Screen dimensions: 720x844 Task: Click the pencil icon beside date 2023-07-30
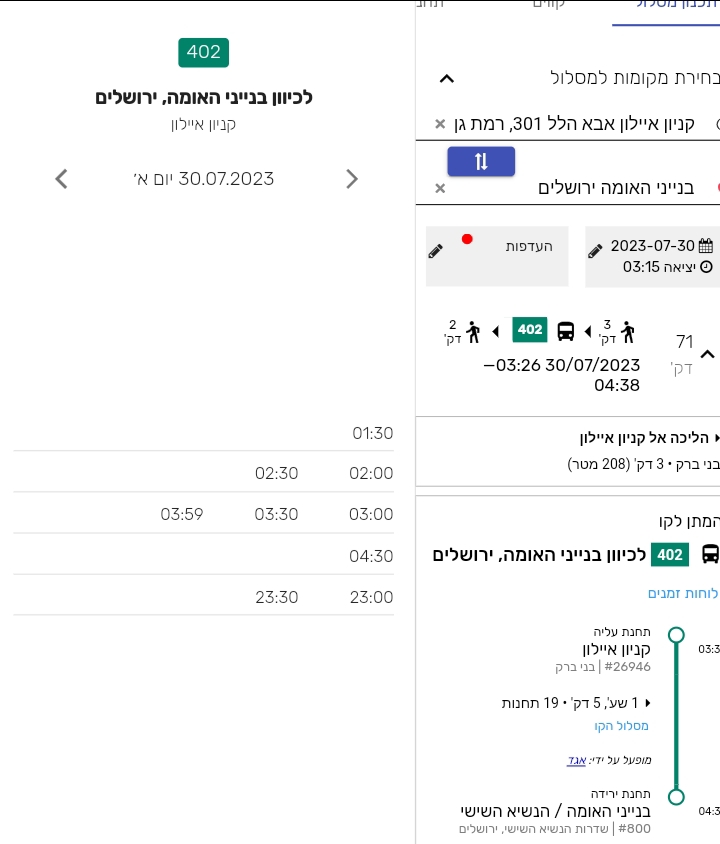[595, 250]
